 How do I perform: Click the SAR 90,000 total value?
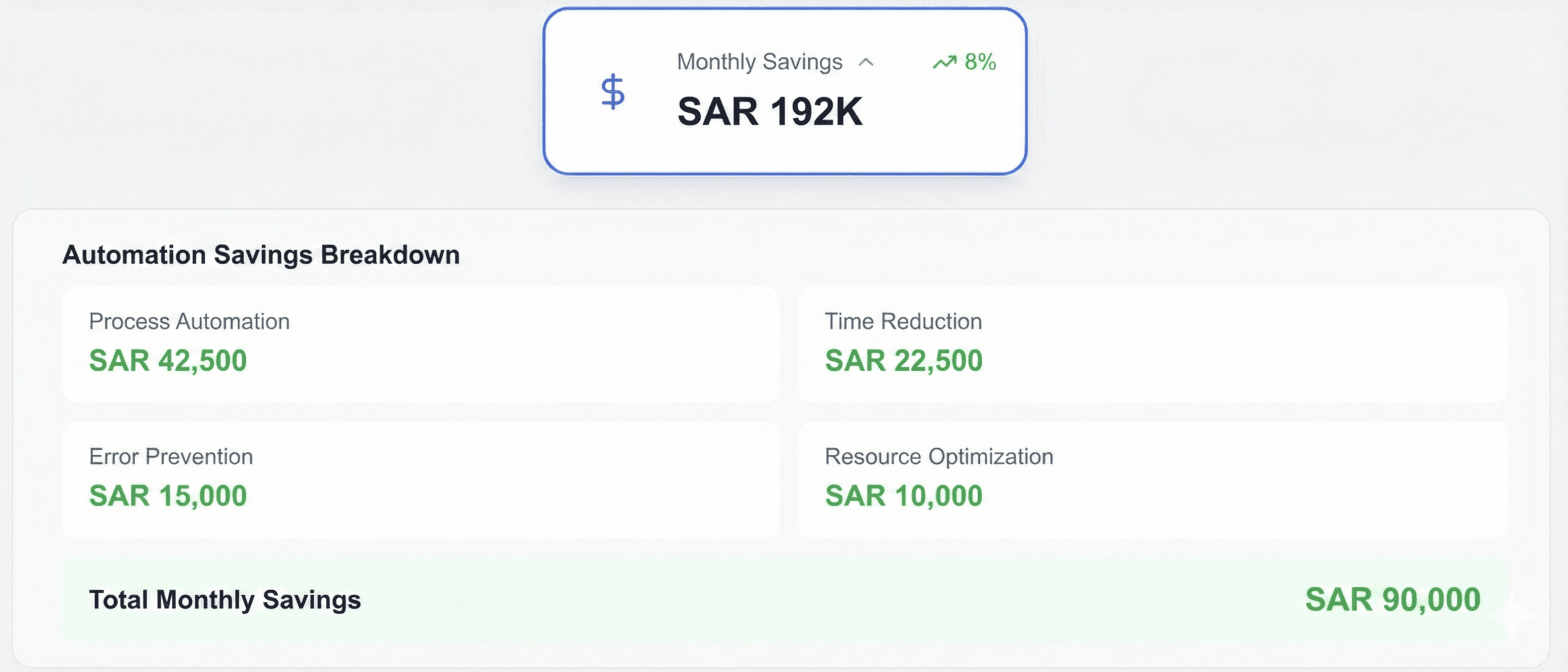pos(1392,600)
